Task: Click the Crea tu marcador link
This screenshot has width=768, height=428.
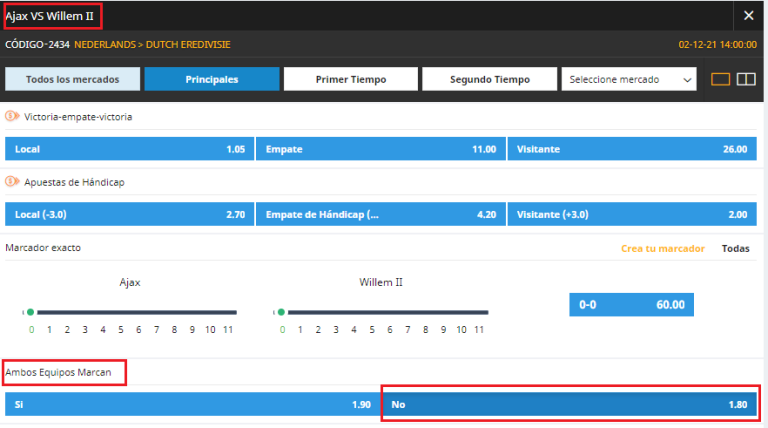Action: click(663, 248)
